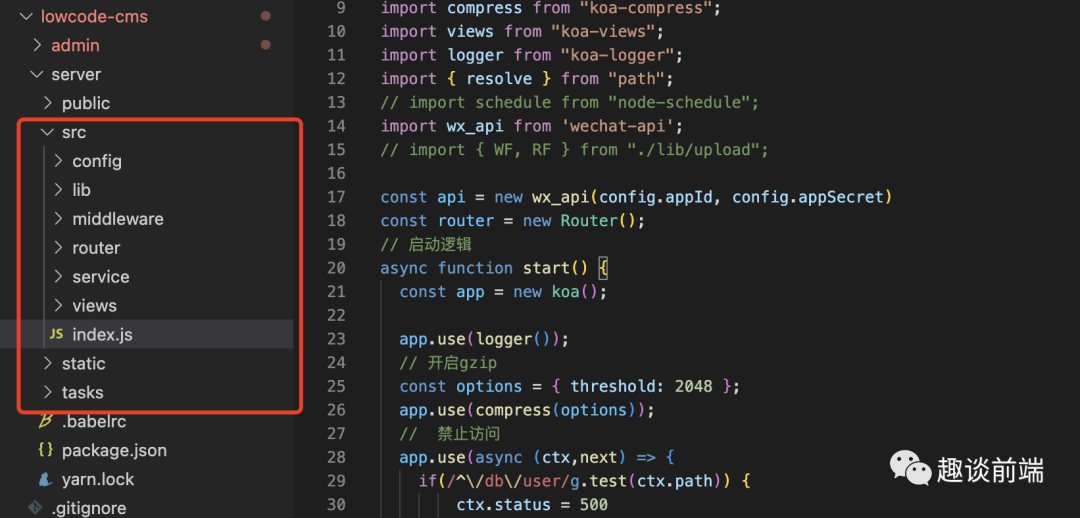
Task: Click the commented node-schedule import line
Action: point(570,103)
